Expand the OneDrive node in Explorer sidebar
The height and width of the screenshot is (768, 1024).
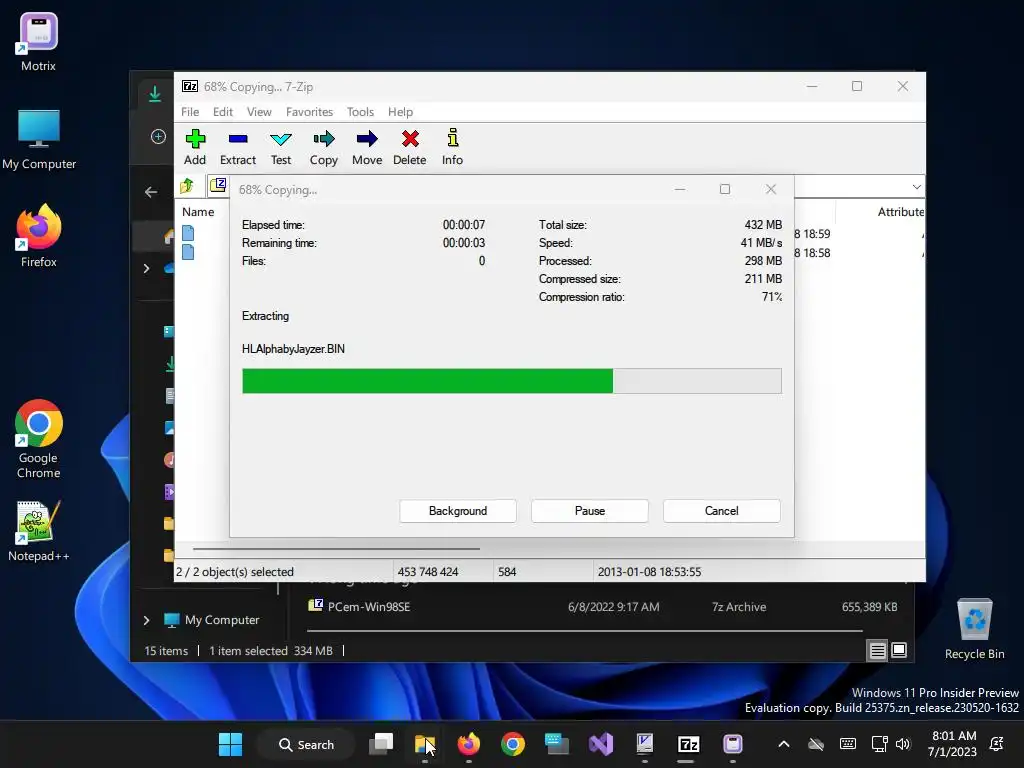146,268
